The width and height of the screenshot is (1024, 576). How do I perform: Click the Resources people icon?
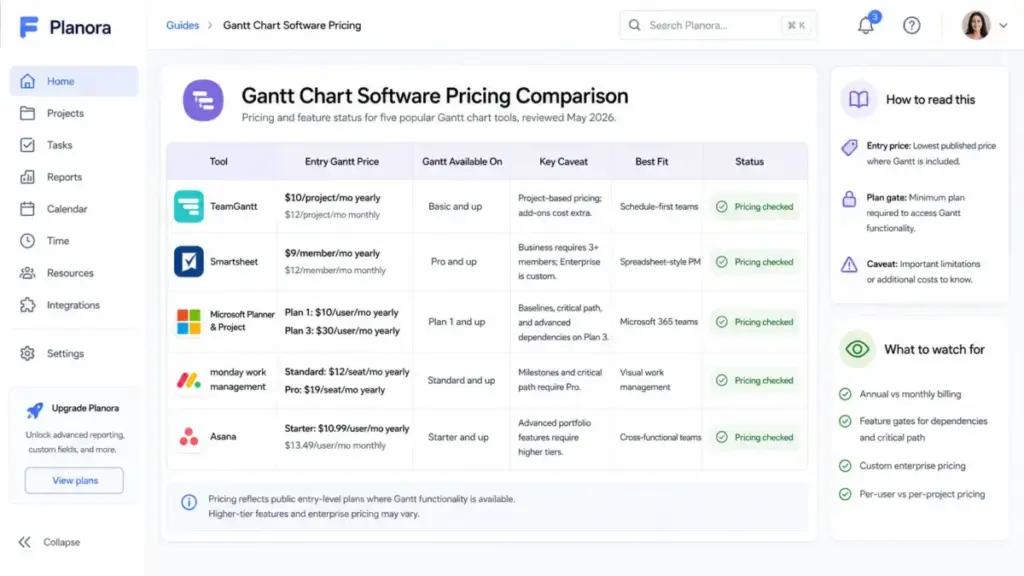[27, 273]
